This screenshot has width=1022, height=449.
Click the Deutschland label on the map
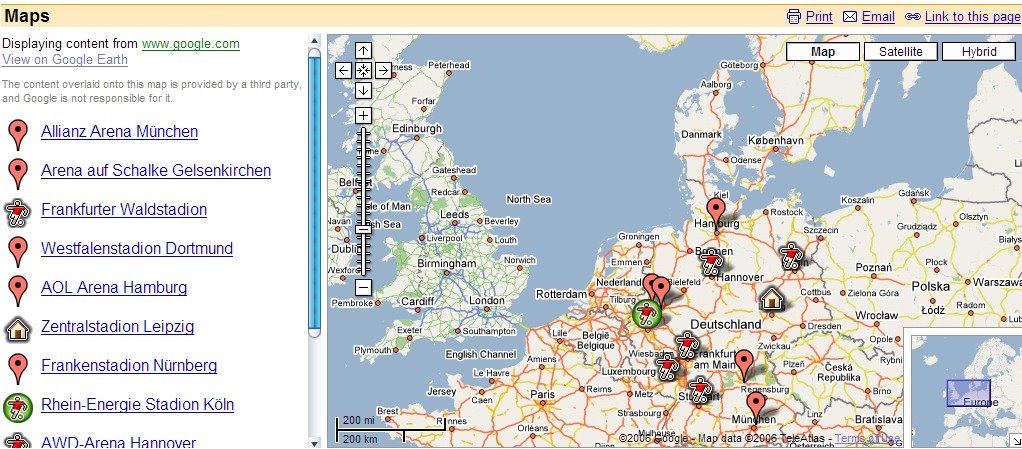pos(725,325)
